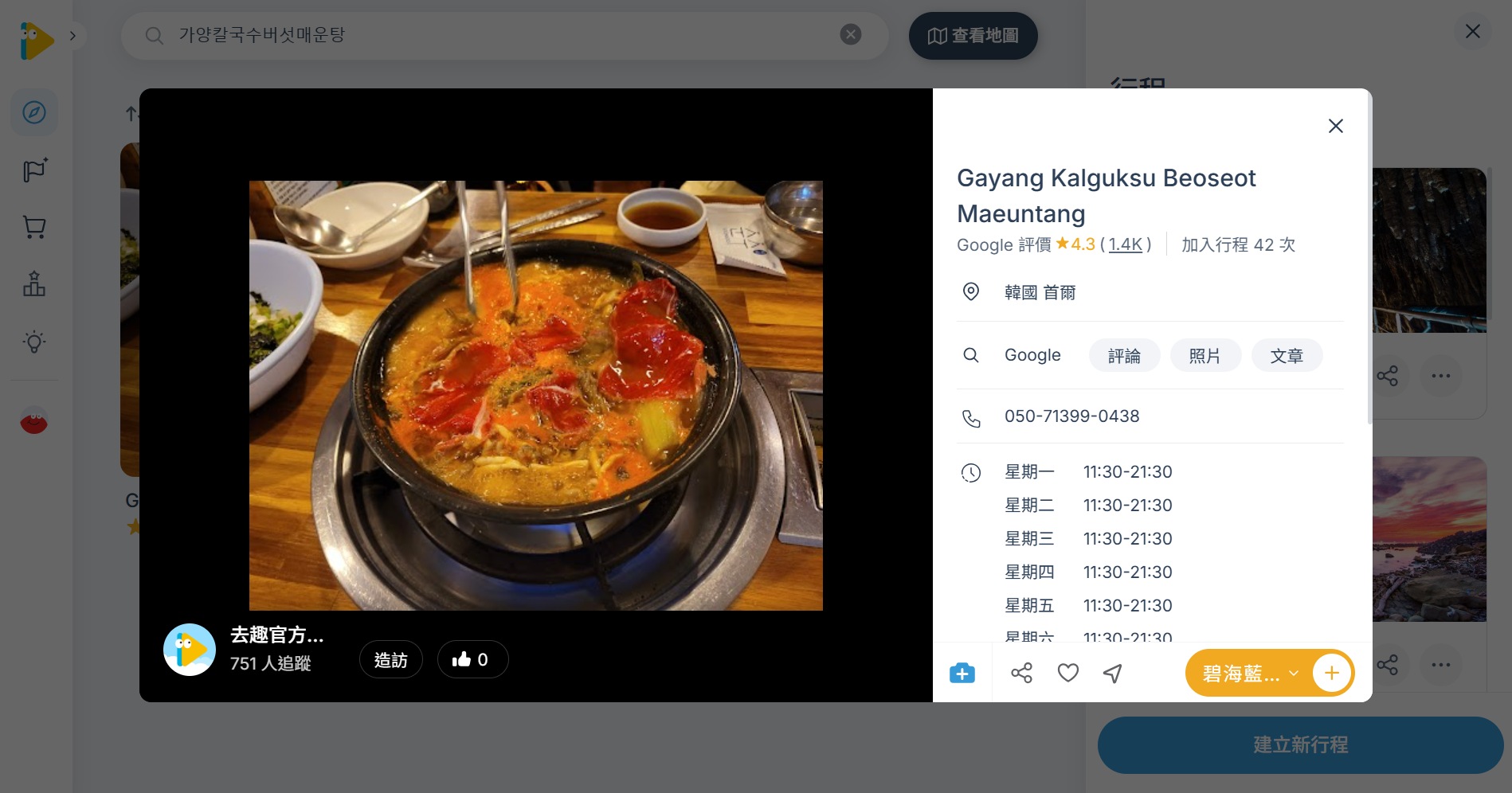Viewport: 1512px width, 793px height.
Task: Switch to the 評論 tab
Action: click(x=1124, y=355)
